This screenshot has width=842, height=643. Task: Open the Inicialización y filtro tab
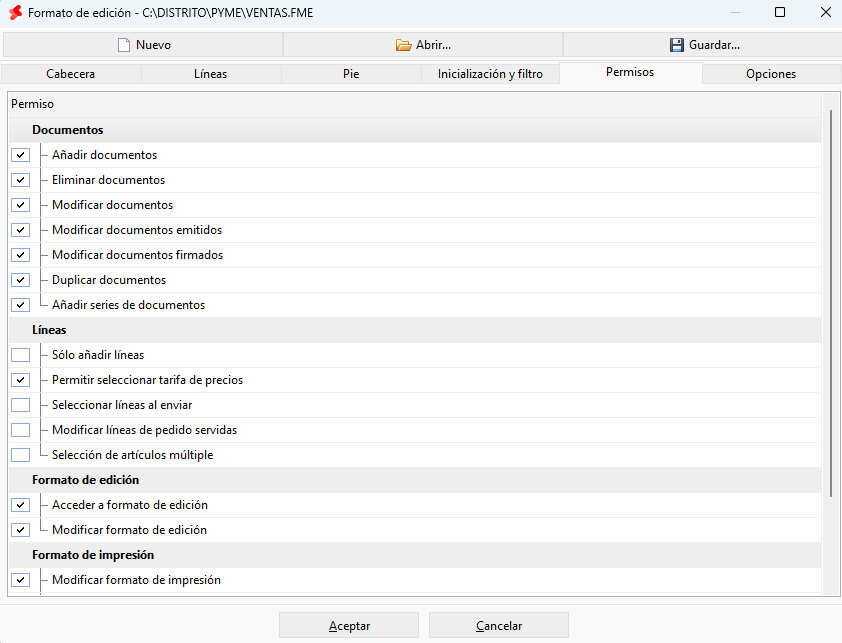tap(490, 74)
